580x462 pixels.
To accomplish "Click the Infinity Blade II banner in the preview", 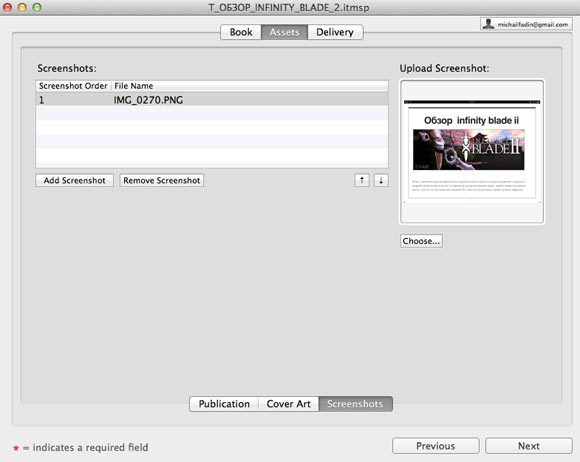I will coord(469,149).
